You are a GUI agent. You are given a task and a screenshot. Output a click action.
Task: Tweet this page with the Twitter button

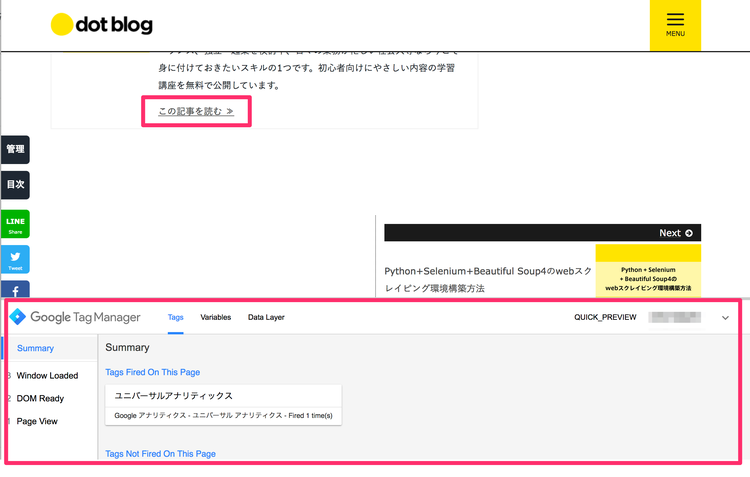click(15, 259)
